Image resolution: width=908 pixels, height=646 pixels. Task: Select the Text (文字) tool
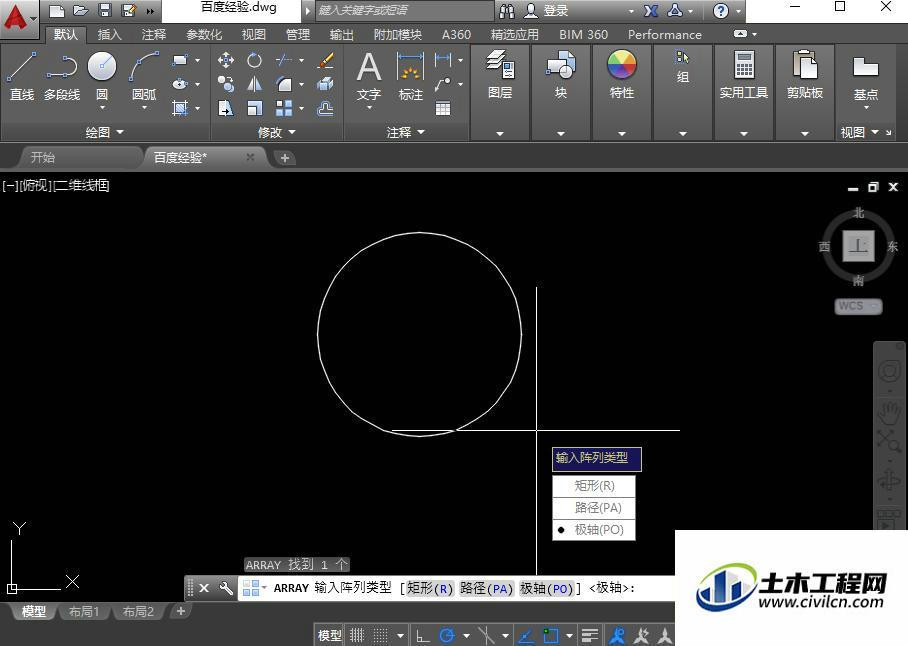[x=369, y=75]
